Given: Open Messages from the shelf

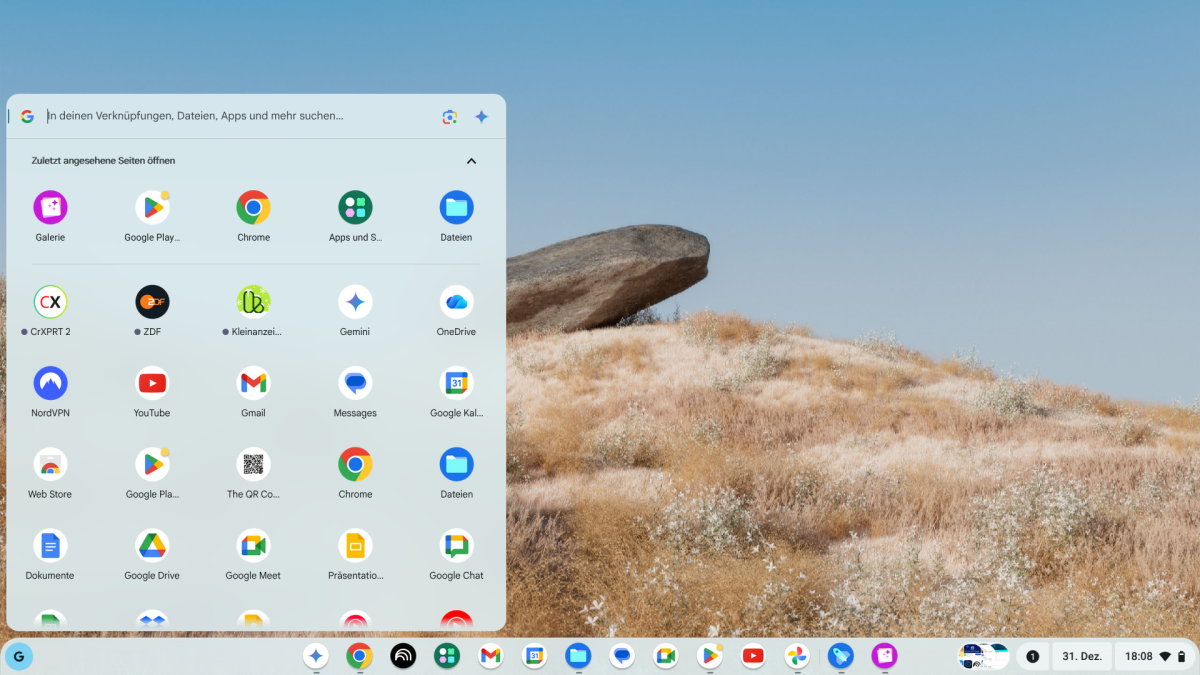Looking at the screenshot, I should click(x=622, y=656).
